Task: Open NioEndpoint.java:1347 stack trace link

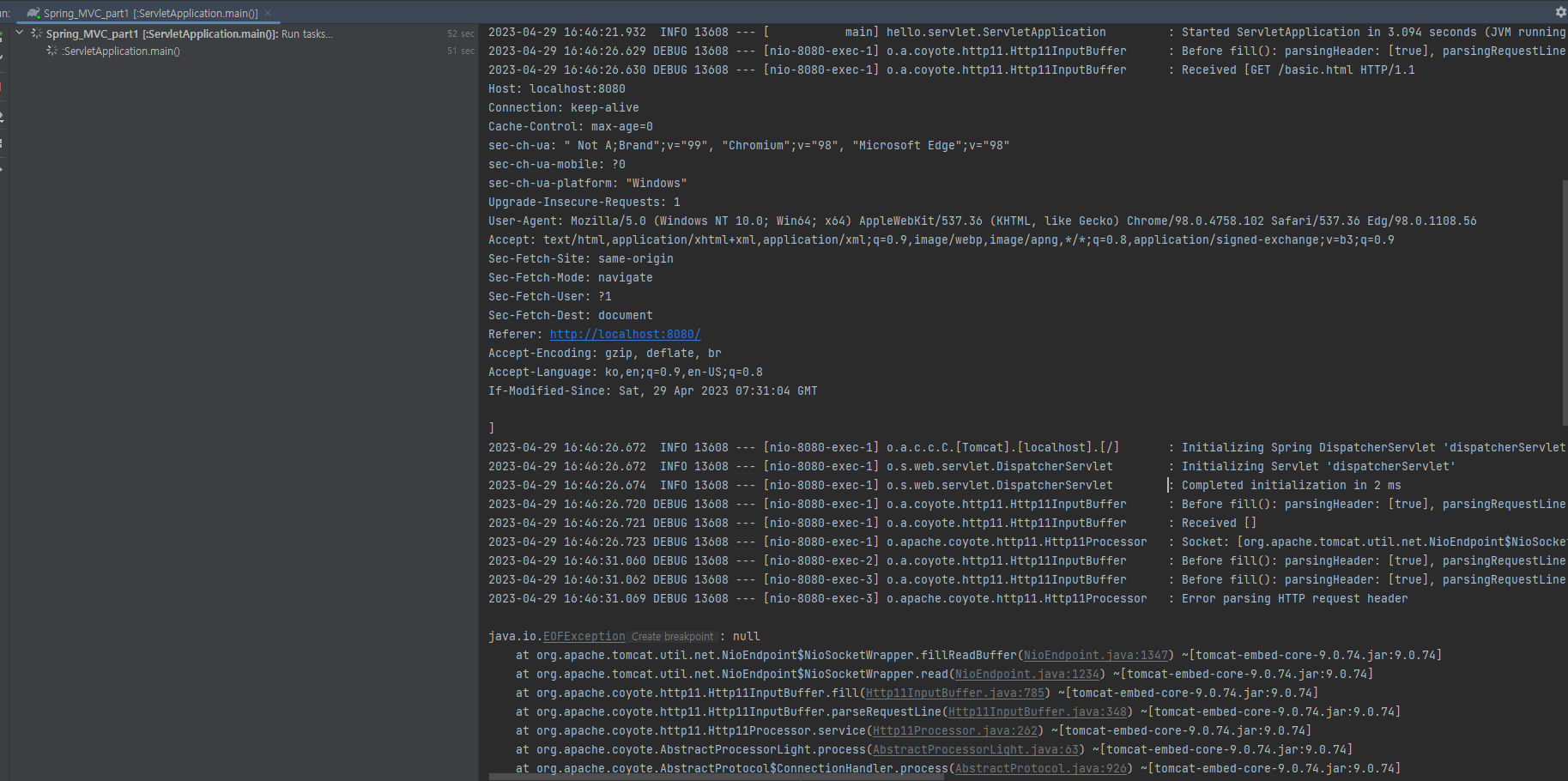Action: pos(1095,655)
